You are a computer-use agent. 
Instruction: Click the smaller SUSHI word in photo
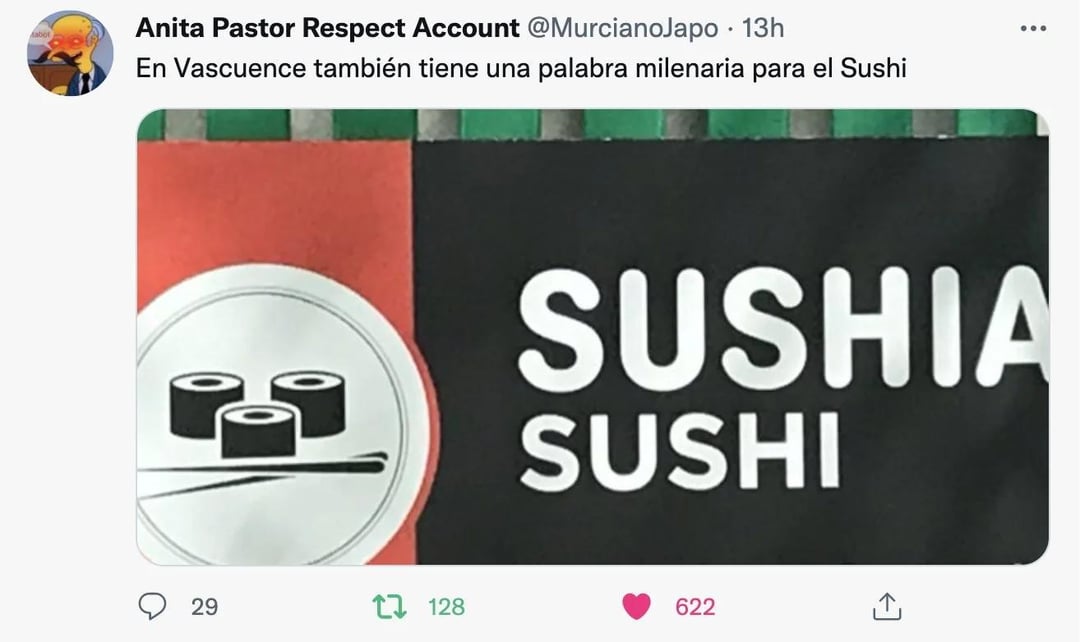[679, 451]
